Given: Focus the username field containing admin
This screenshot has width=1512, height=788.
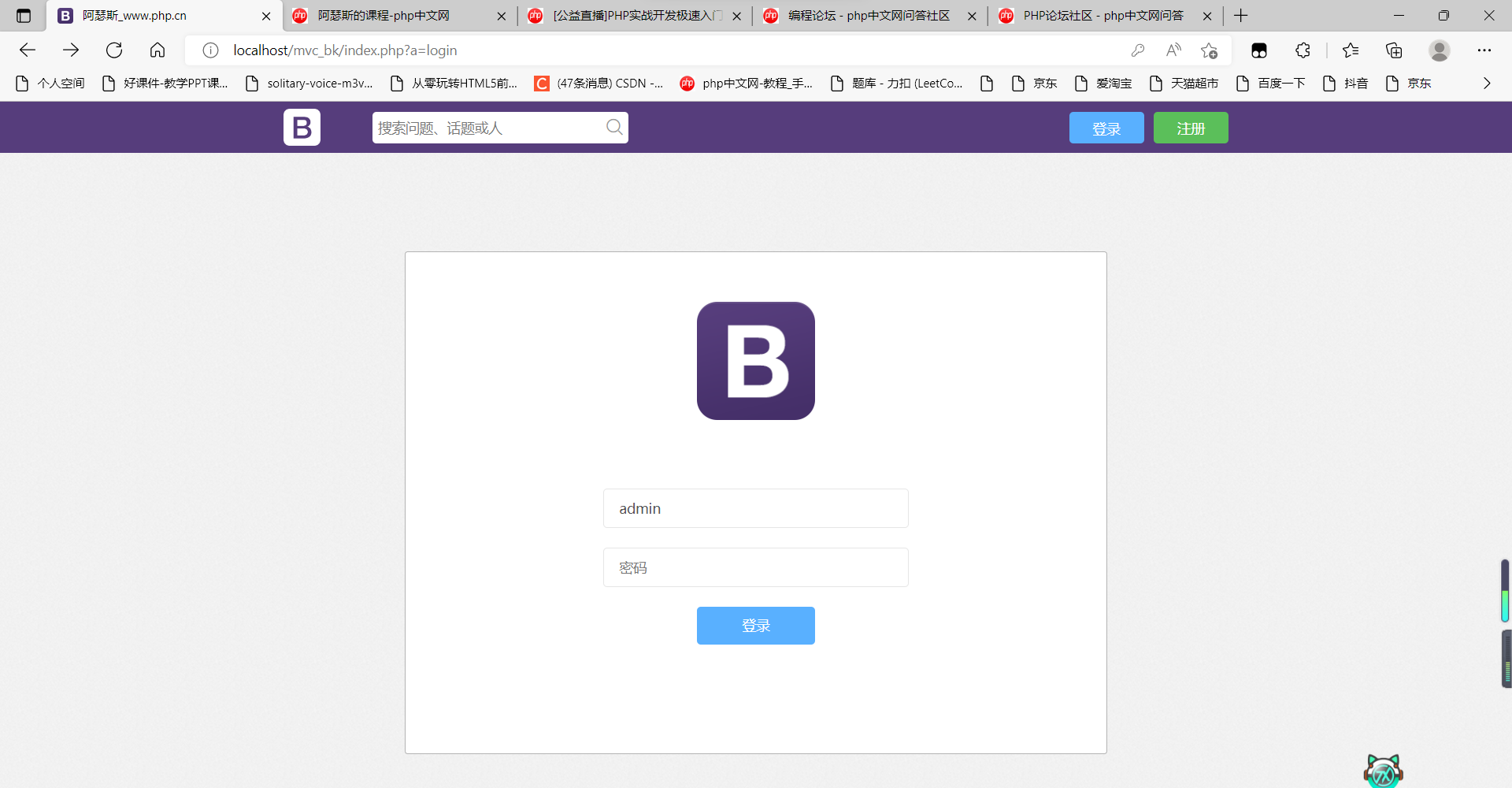Looking at the screenshot, I should coord(756,508).
